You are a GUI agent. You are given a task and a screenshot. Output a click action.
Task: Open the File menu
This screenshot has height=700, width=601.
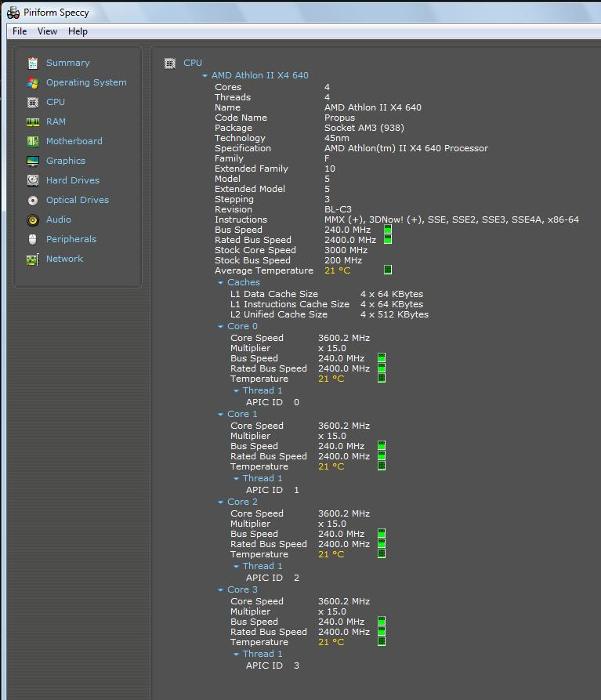tap(19, 31)
